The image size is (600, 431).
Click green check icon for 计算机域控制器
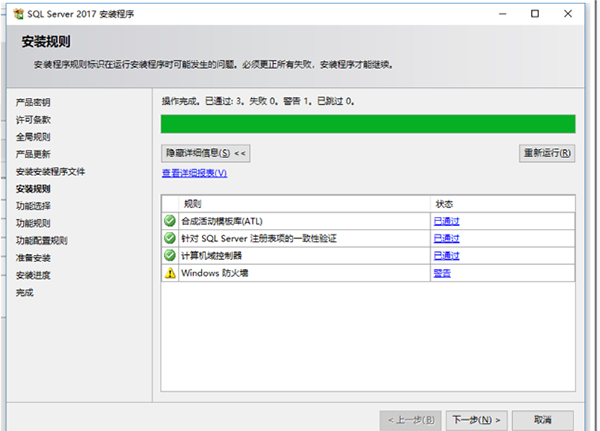tap(170, 255)
